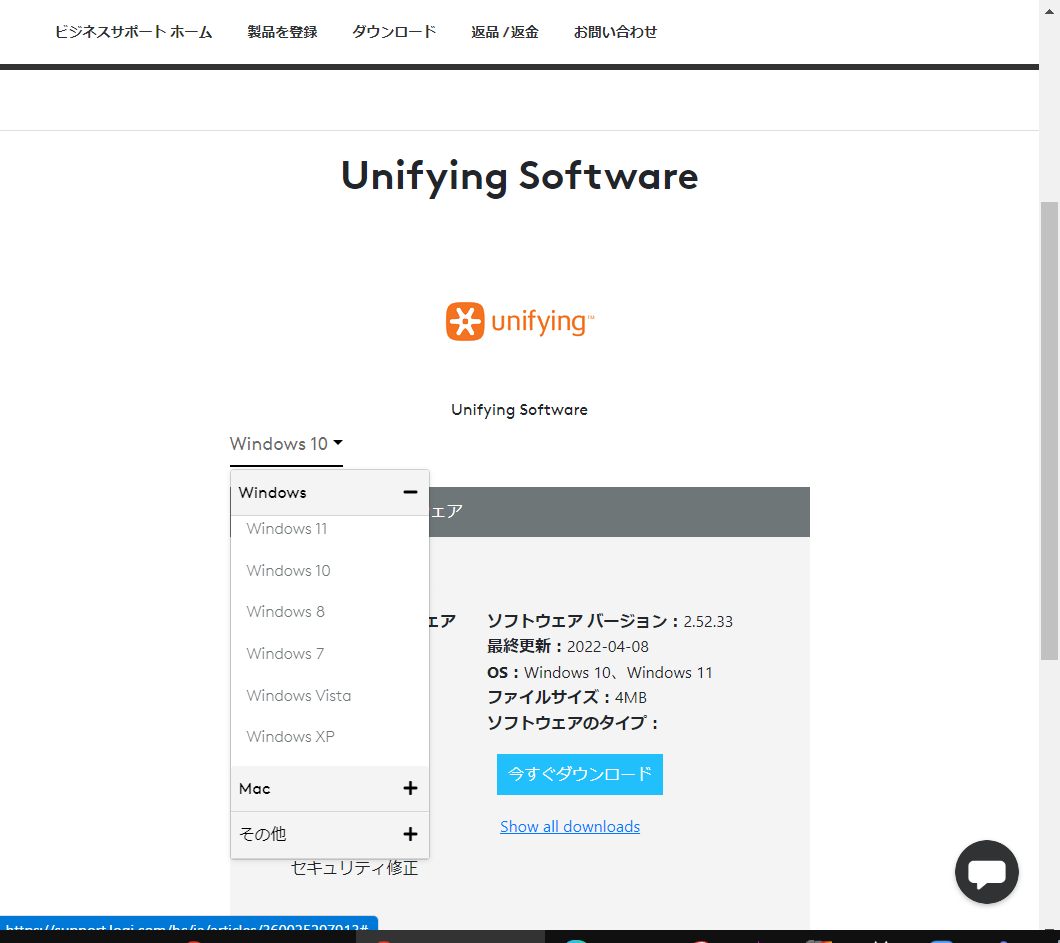Open ビジネスサポート ホーム nav link
The width and height of the screenshot is (1060, 943).
point(133,32)
